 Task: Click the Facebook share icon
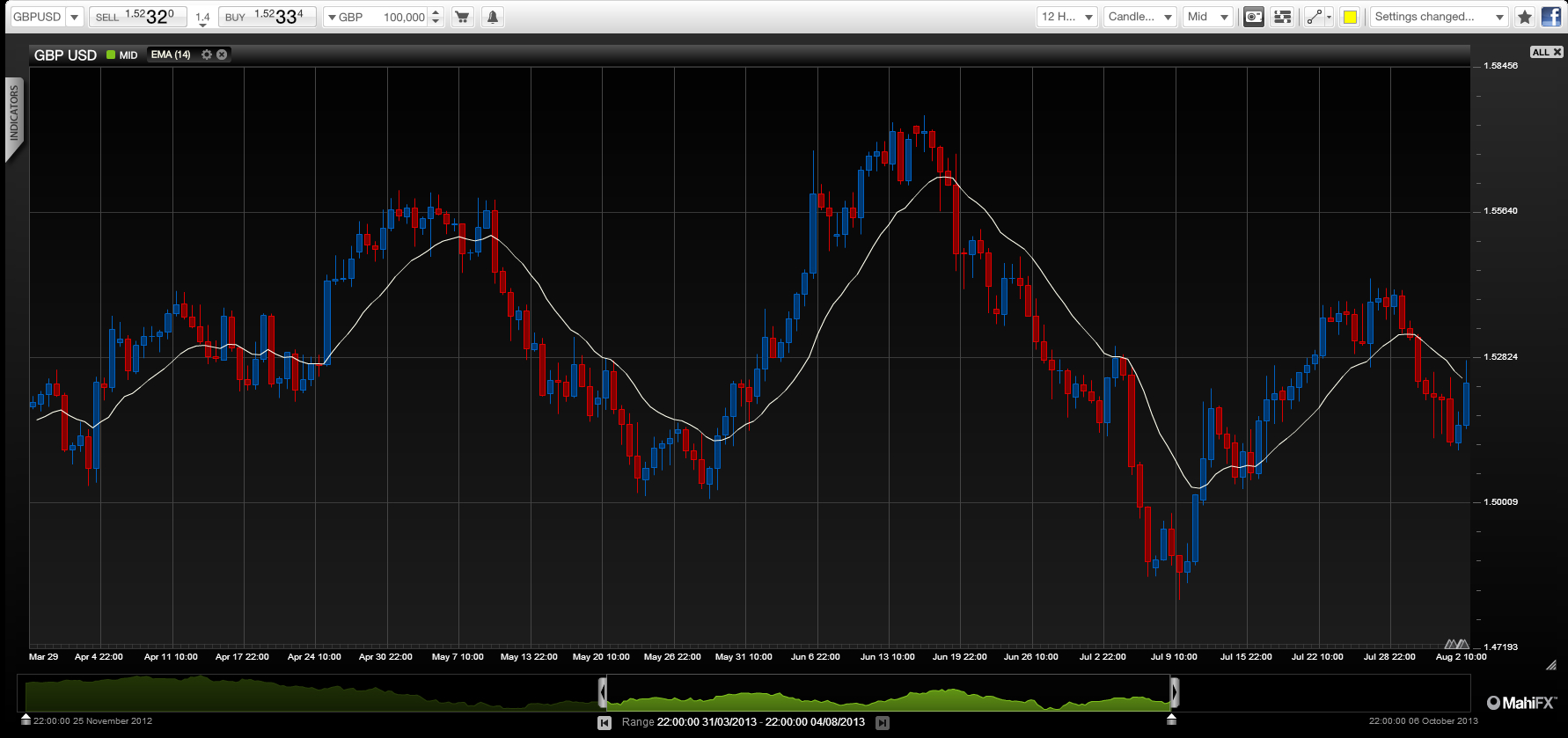tap(1551, 17)
